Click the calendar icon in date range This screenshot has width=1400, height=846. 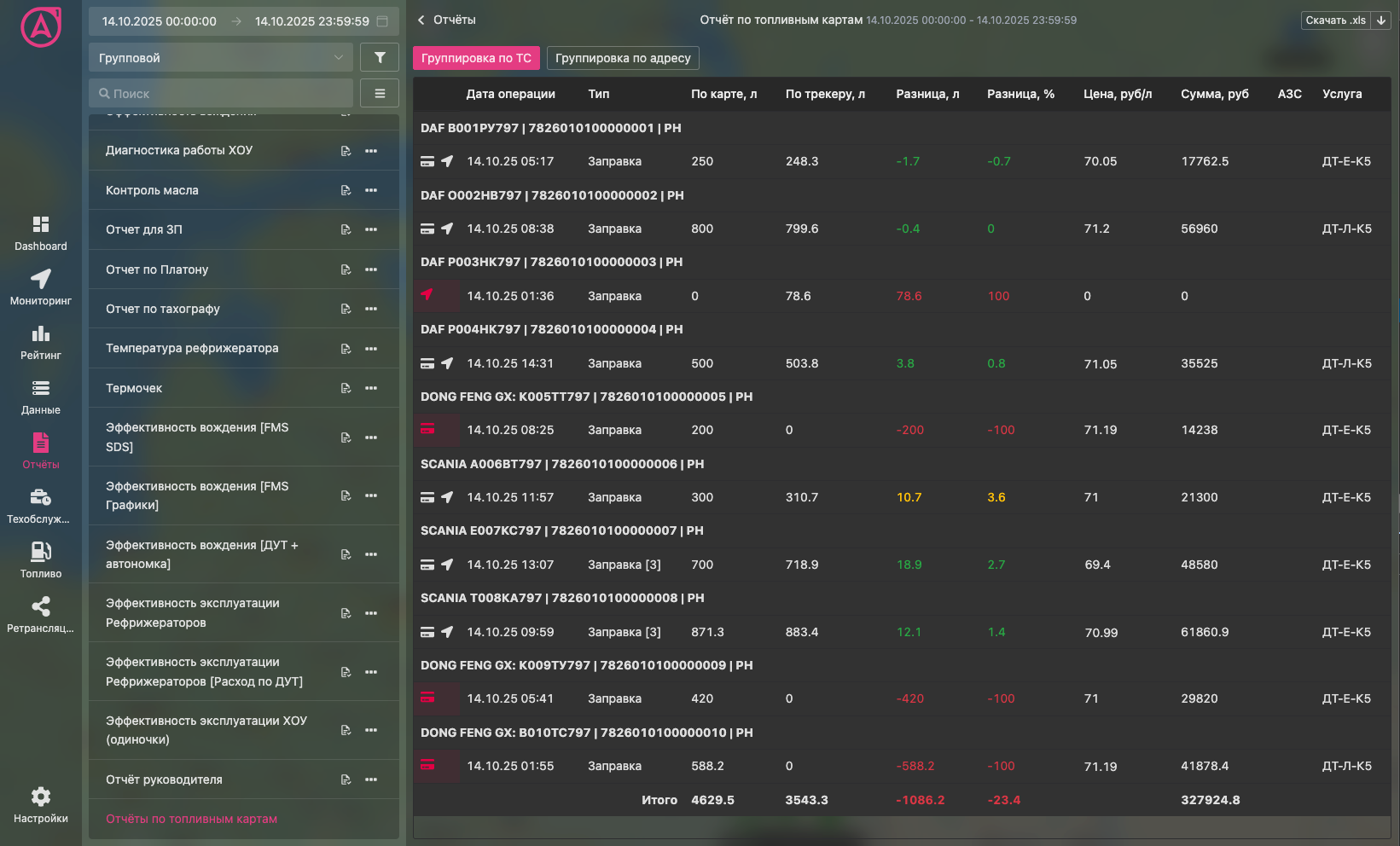tap(382, 21)
